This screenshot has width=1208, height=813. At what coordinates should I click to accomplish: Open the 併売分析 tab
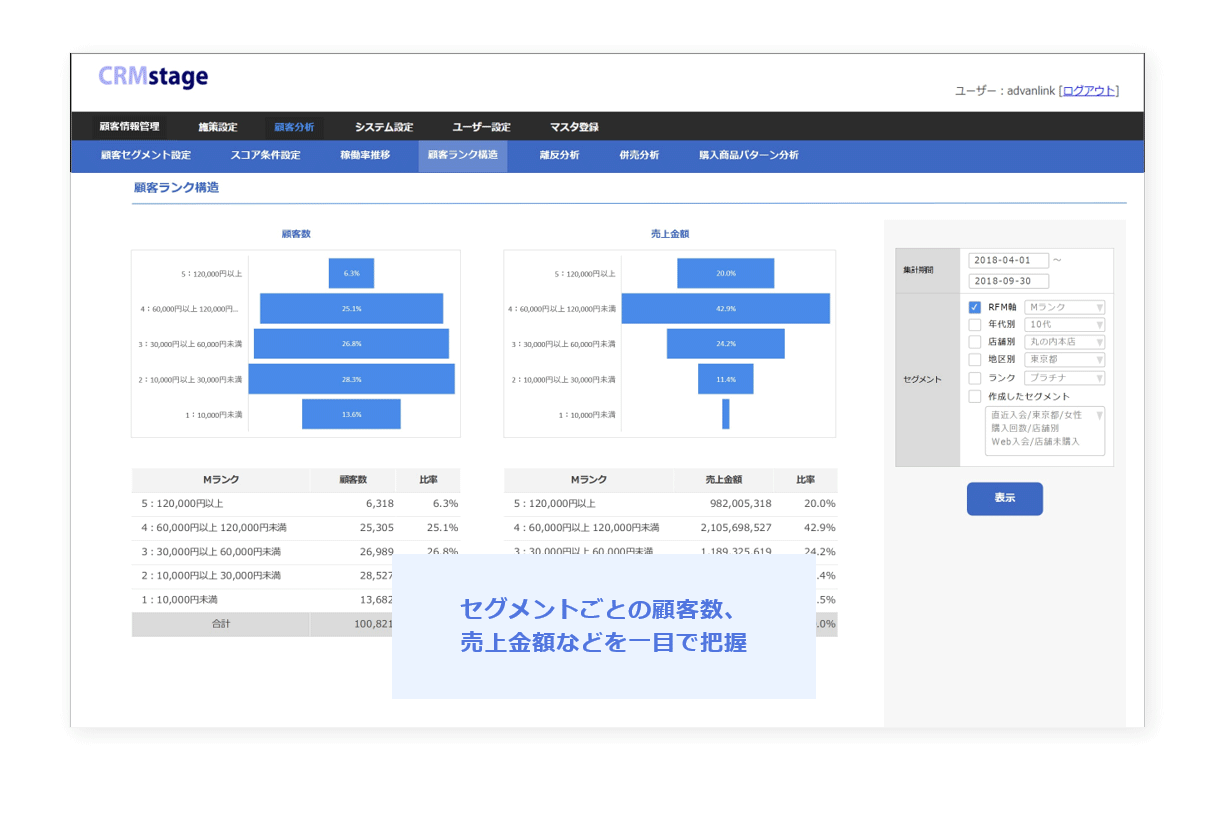pyautogui.click(x=639, y=156)
